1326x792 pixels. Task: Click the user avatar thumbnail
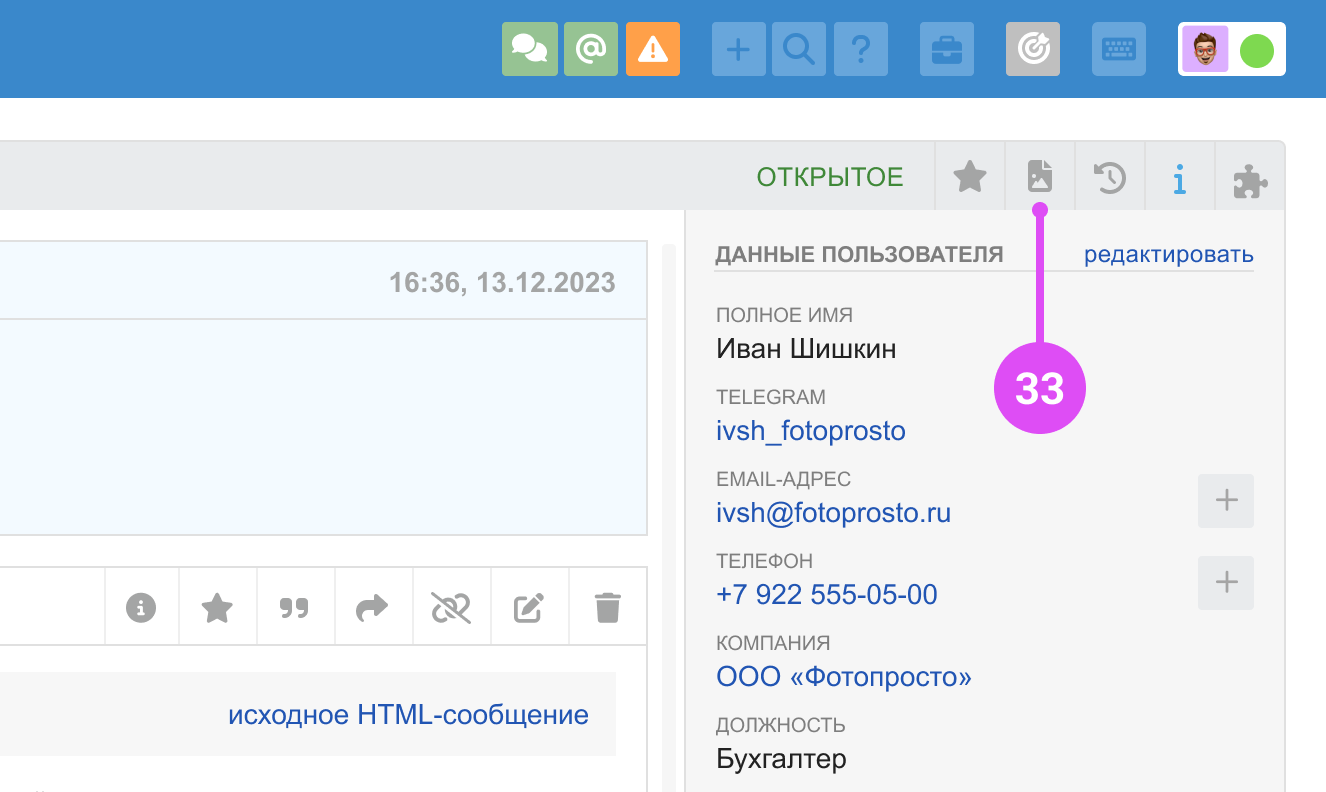(x=1205, y=49)
